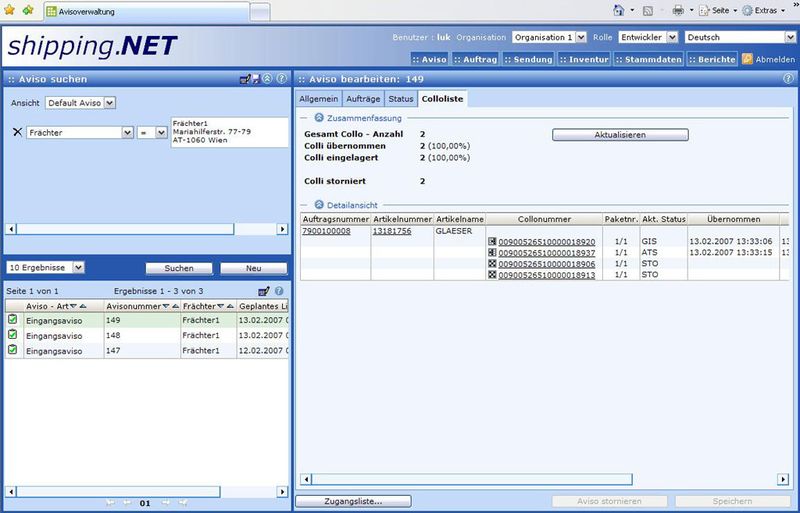Click the Abmelden key icon
This screenshot has height=513, width=800.
click(x=747, y=58)
